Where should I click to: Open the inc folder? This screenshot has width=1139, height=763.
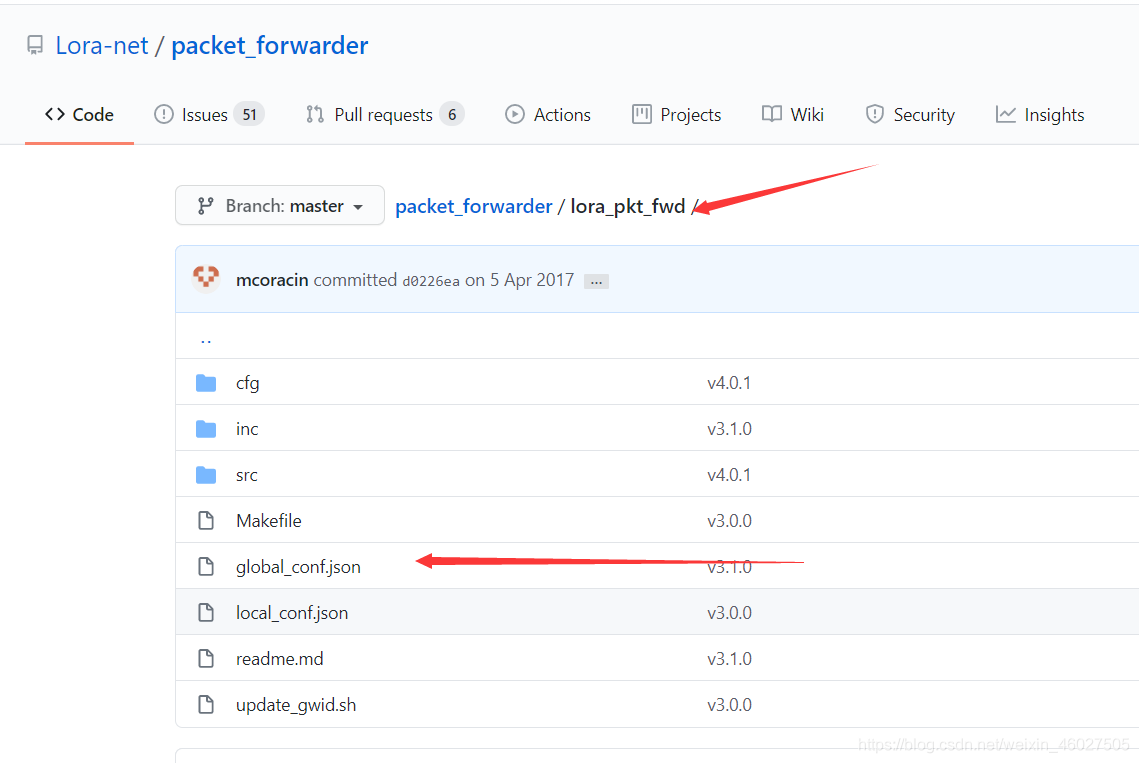pos(247,429)
